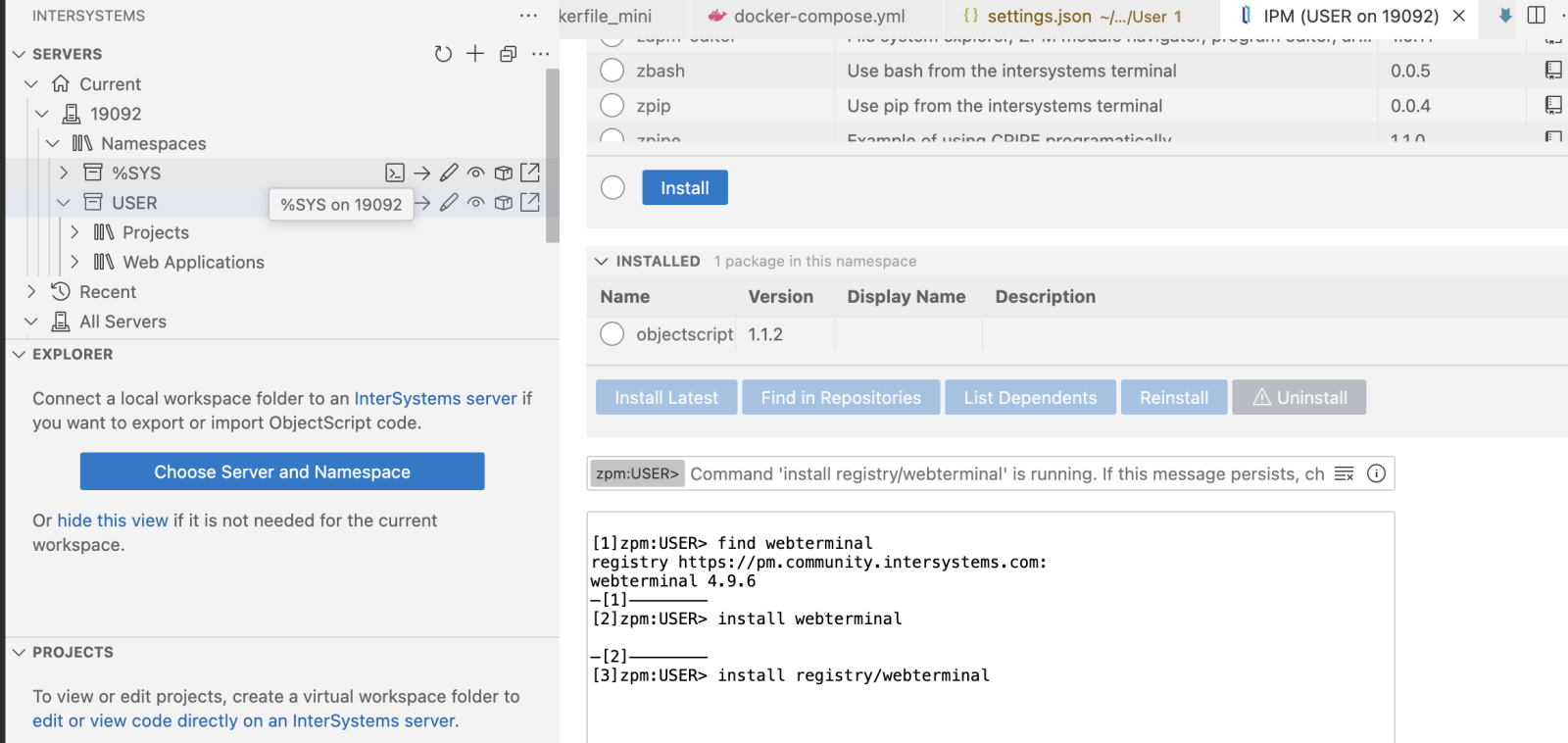This screenshot has width=1568, height=743.
Task: Click List Dependents button
Action: click(1030, 397)
